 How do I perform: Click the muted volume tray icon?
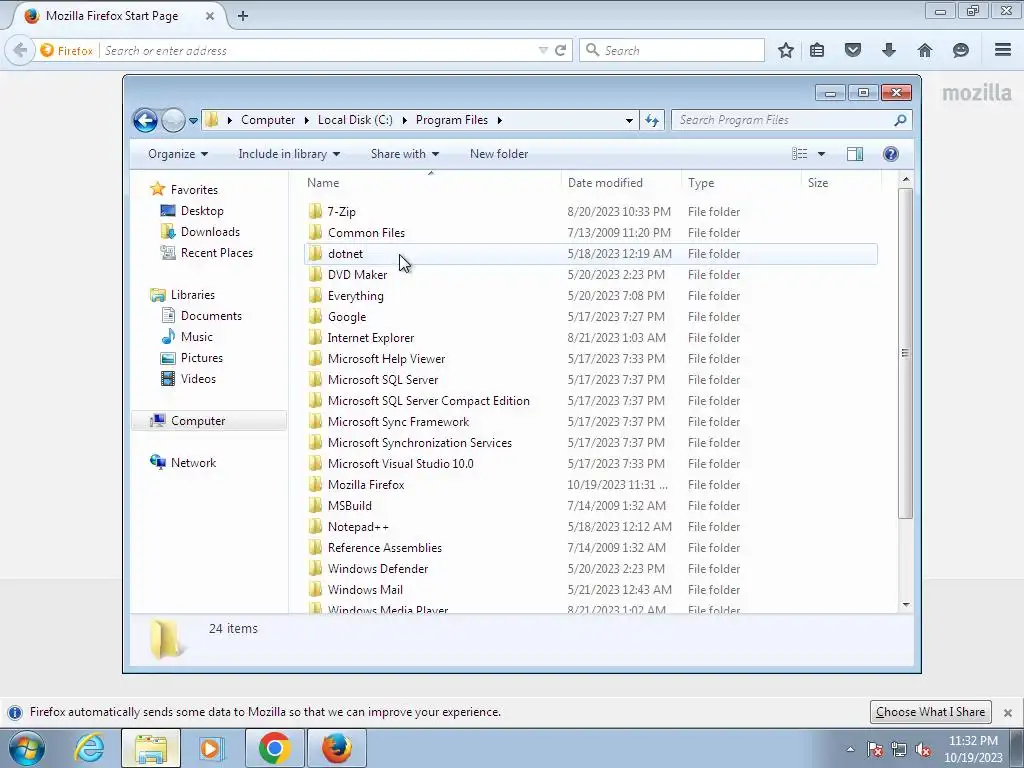(x=923, y=750)
